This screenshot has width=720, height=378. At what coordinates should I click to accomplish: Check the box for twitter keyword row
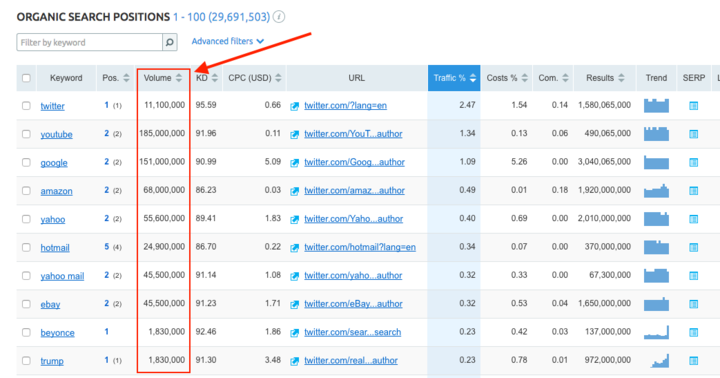tap(26, 106)
